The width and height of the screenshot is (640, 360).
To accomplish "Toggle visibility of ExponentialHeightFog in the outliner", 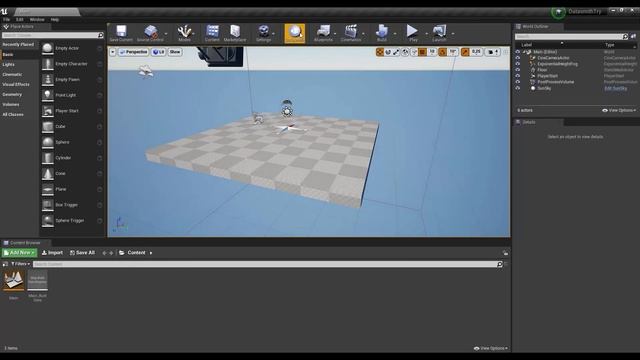I will [x=518, y=64].
